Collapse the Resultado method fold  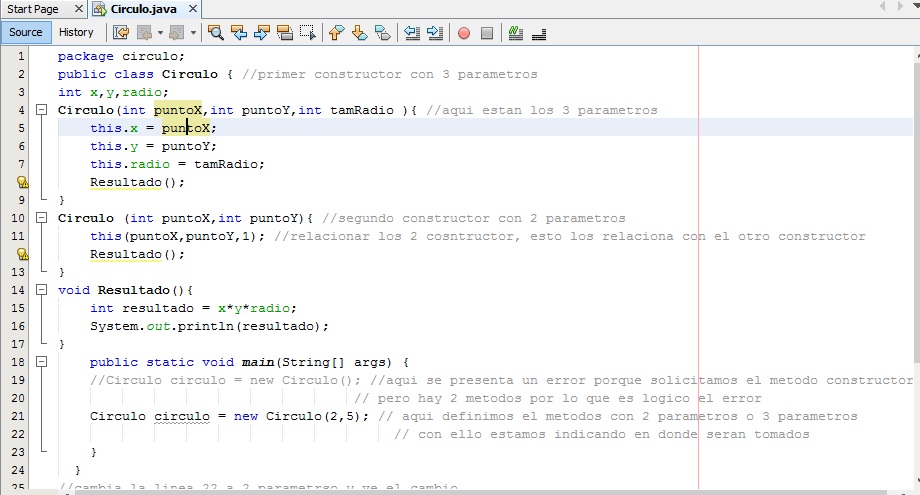click(x=42, y=290)
